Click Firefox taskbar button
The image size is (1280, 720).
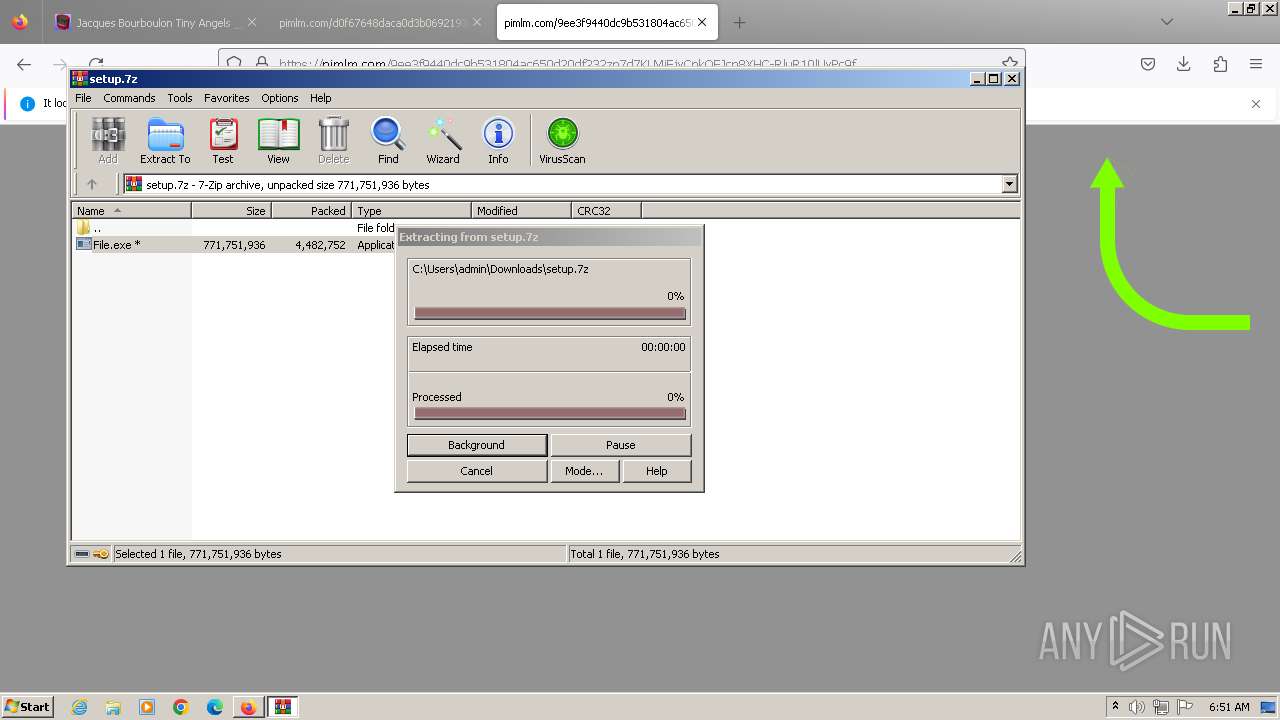(x=248, y=707)
